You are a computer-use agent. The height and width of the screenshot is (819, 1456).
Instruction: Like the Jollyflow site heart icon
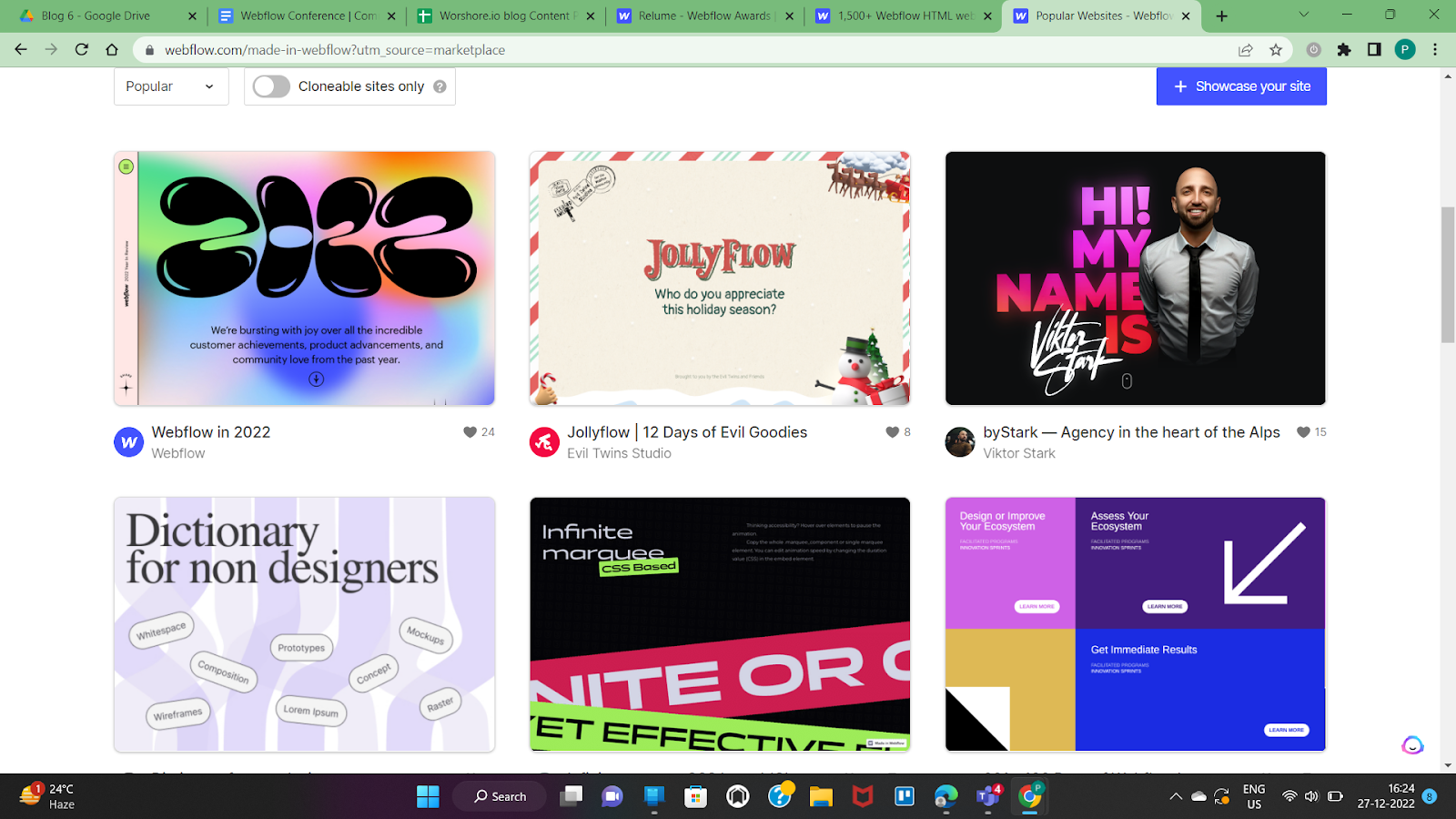[892, 432]
